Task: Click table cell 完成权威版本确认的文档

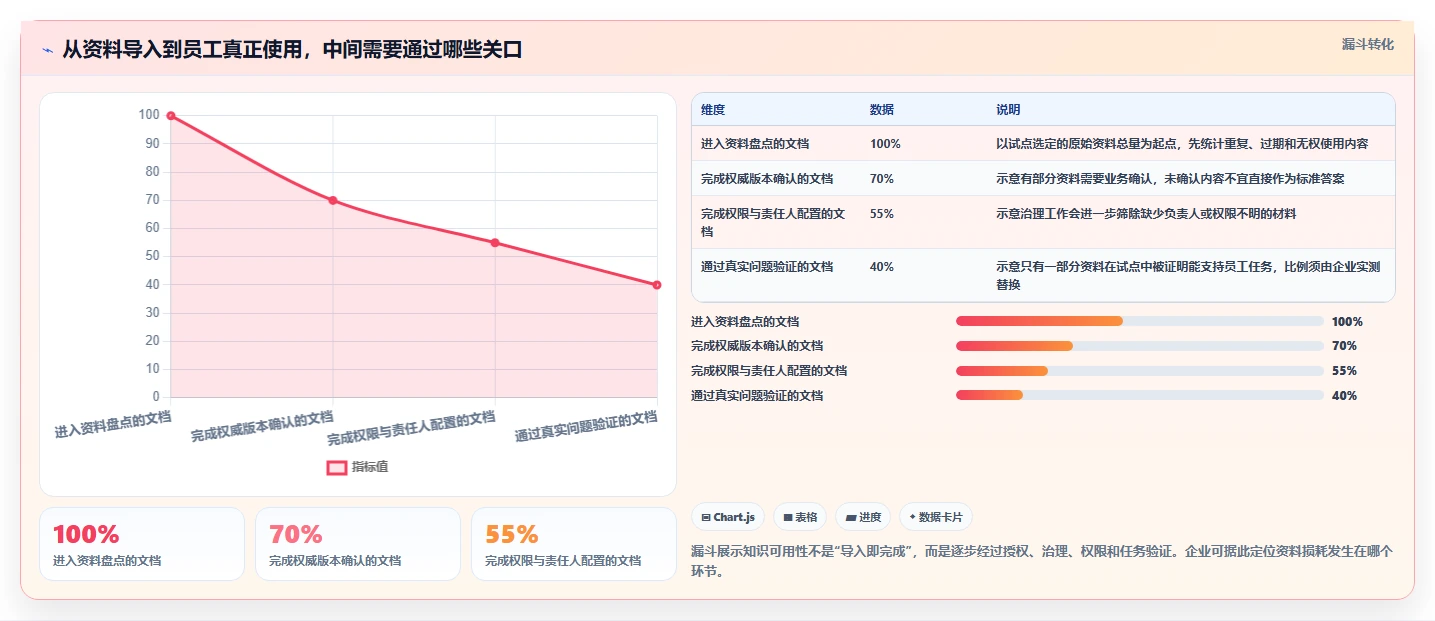Action: click(767, 179)
